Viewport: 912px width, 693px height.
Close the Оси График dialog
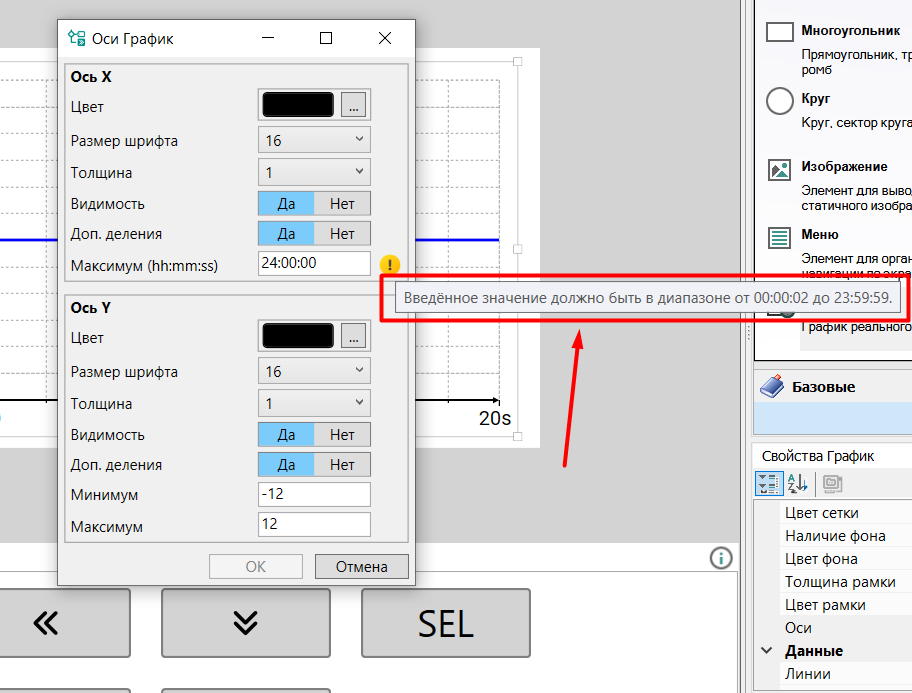pos(385,38)
